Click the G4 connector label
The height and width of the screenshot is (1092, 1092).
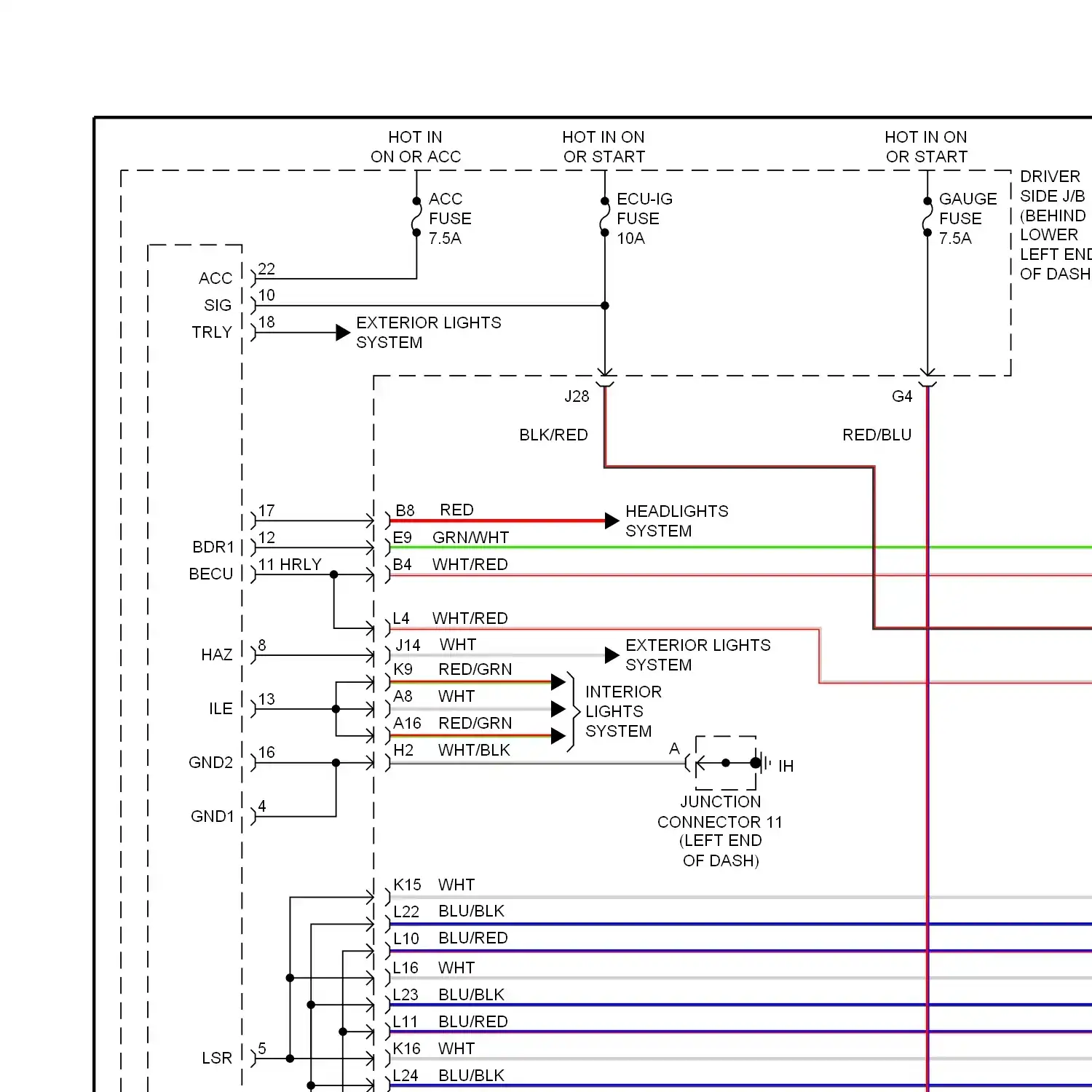pos(902,396)
